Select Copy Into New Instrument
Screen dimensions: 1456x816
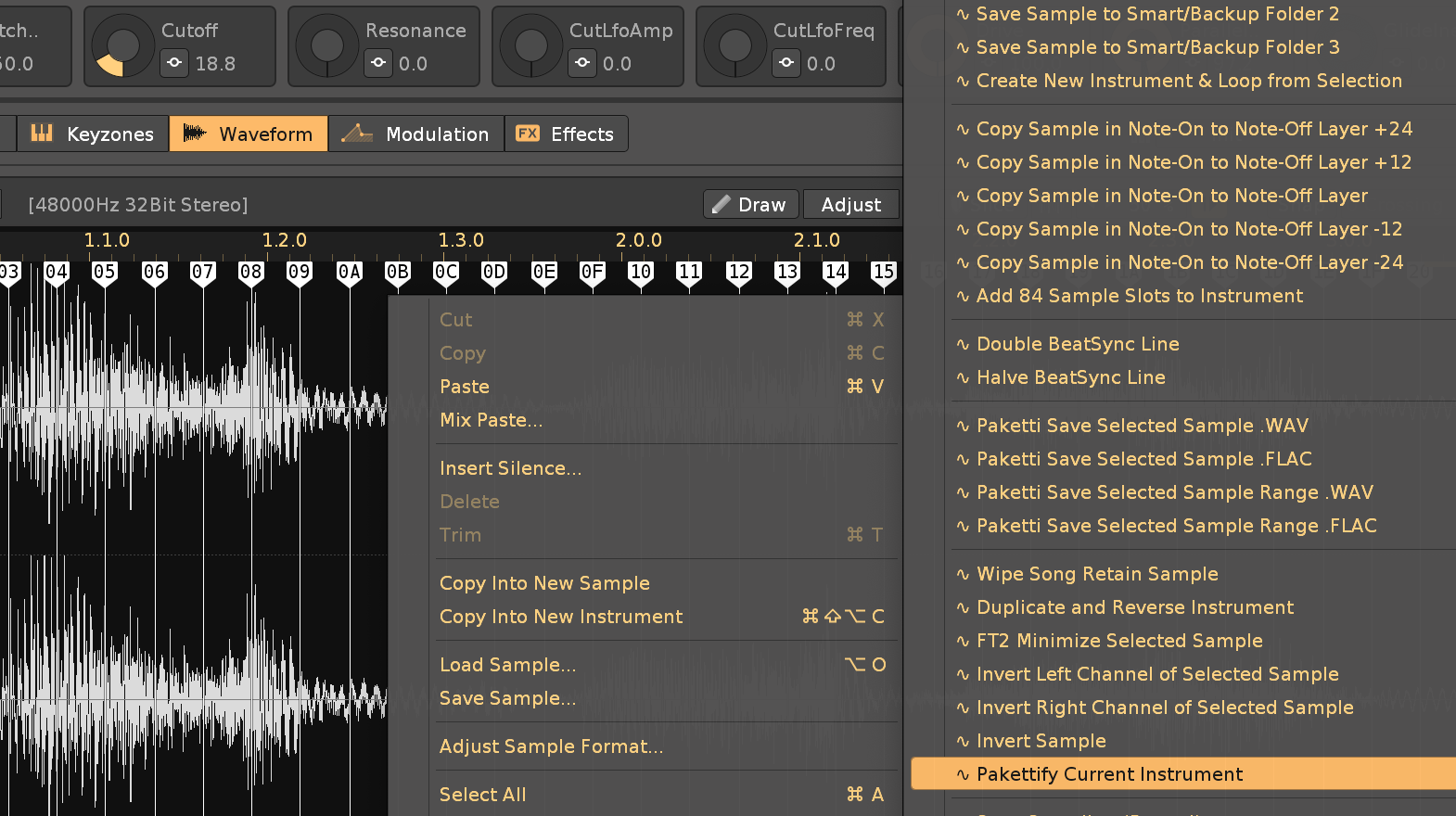[x=561, y=617]
